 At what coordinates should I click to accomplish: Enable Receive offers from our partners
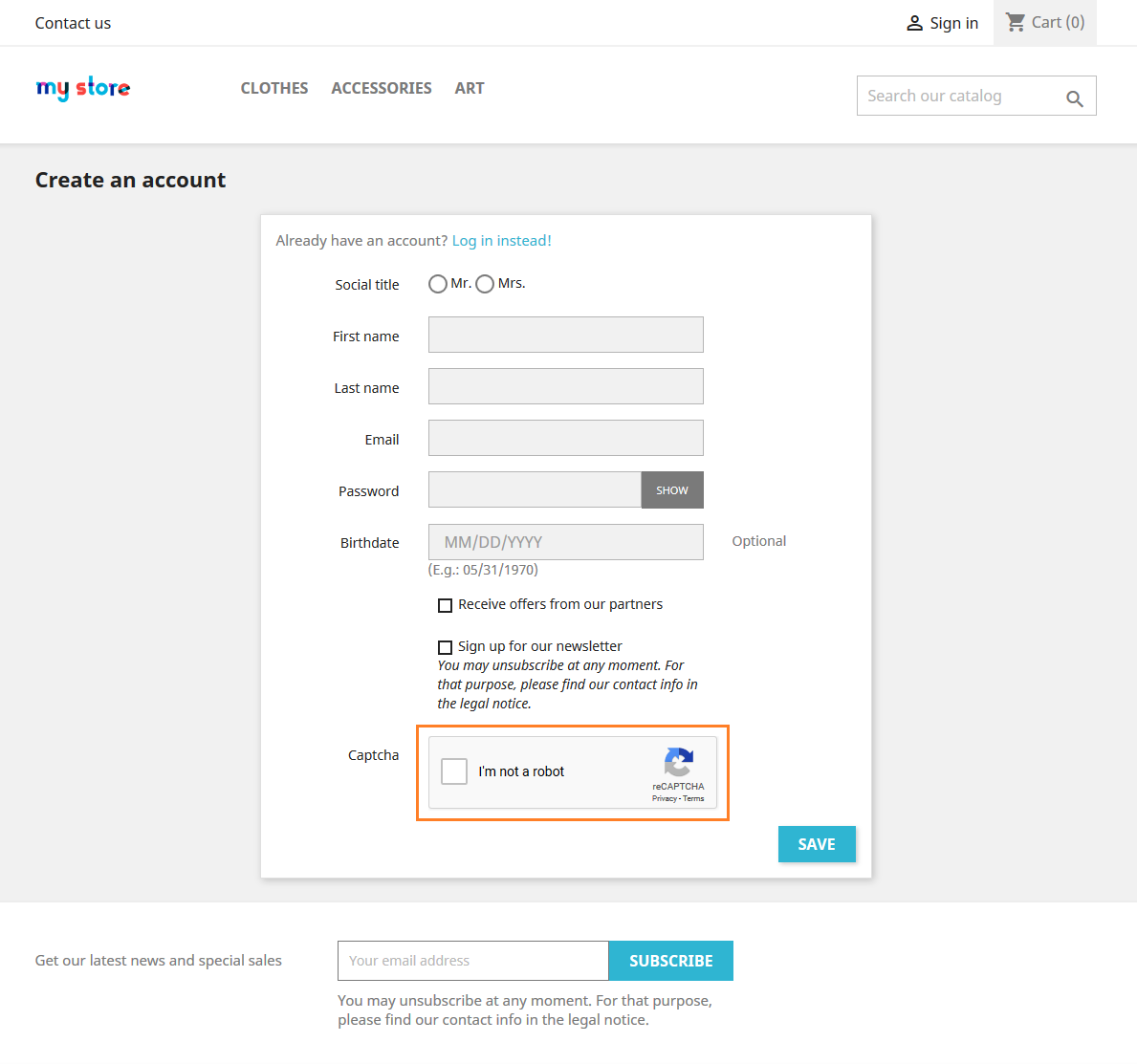pos(445,605)
